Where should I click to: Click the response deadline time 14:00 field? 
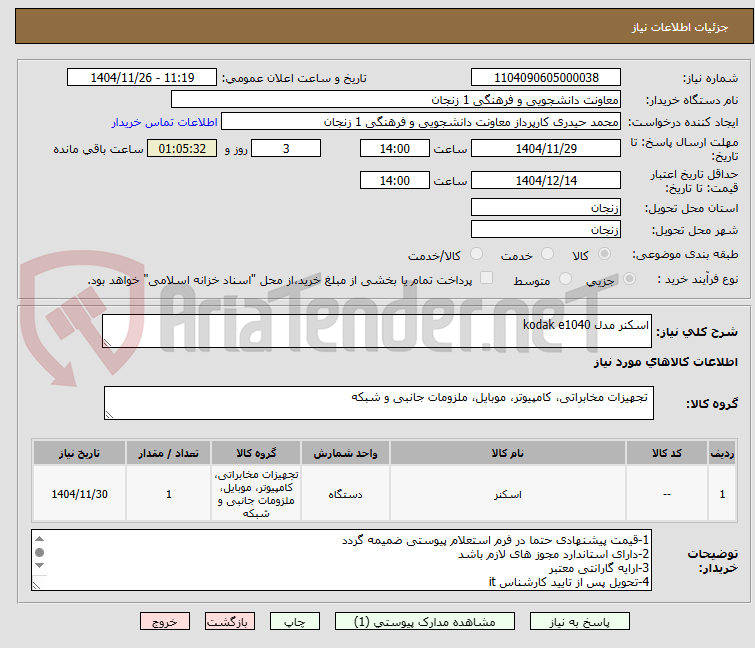pyautogui.click(x=394, y=148)
